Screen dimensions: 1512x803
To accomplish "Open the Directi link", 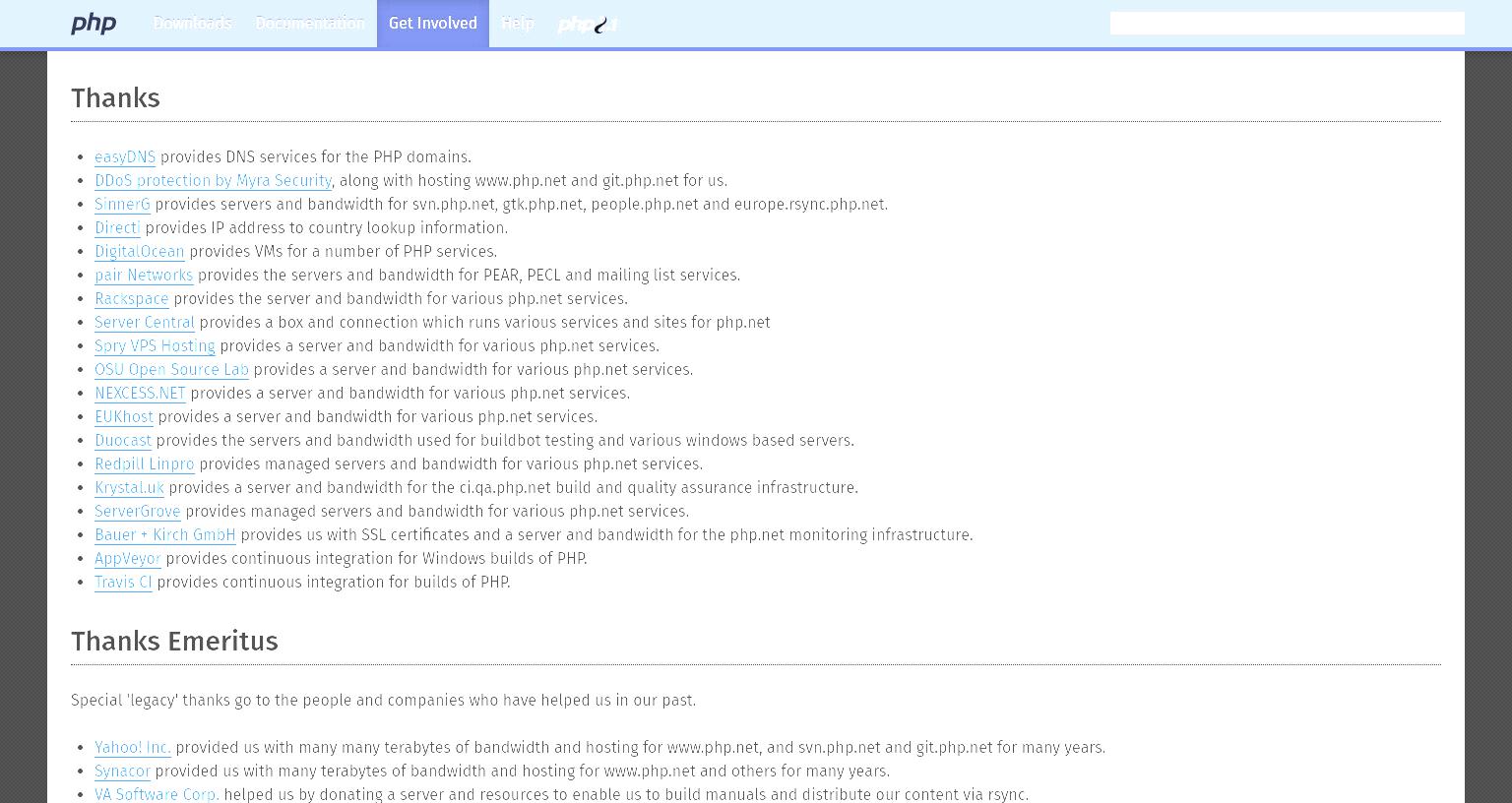I will click(x=117, y=228).
